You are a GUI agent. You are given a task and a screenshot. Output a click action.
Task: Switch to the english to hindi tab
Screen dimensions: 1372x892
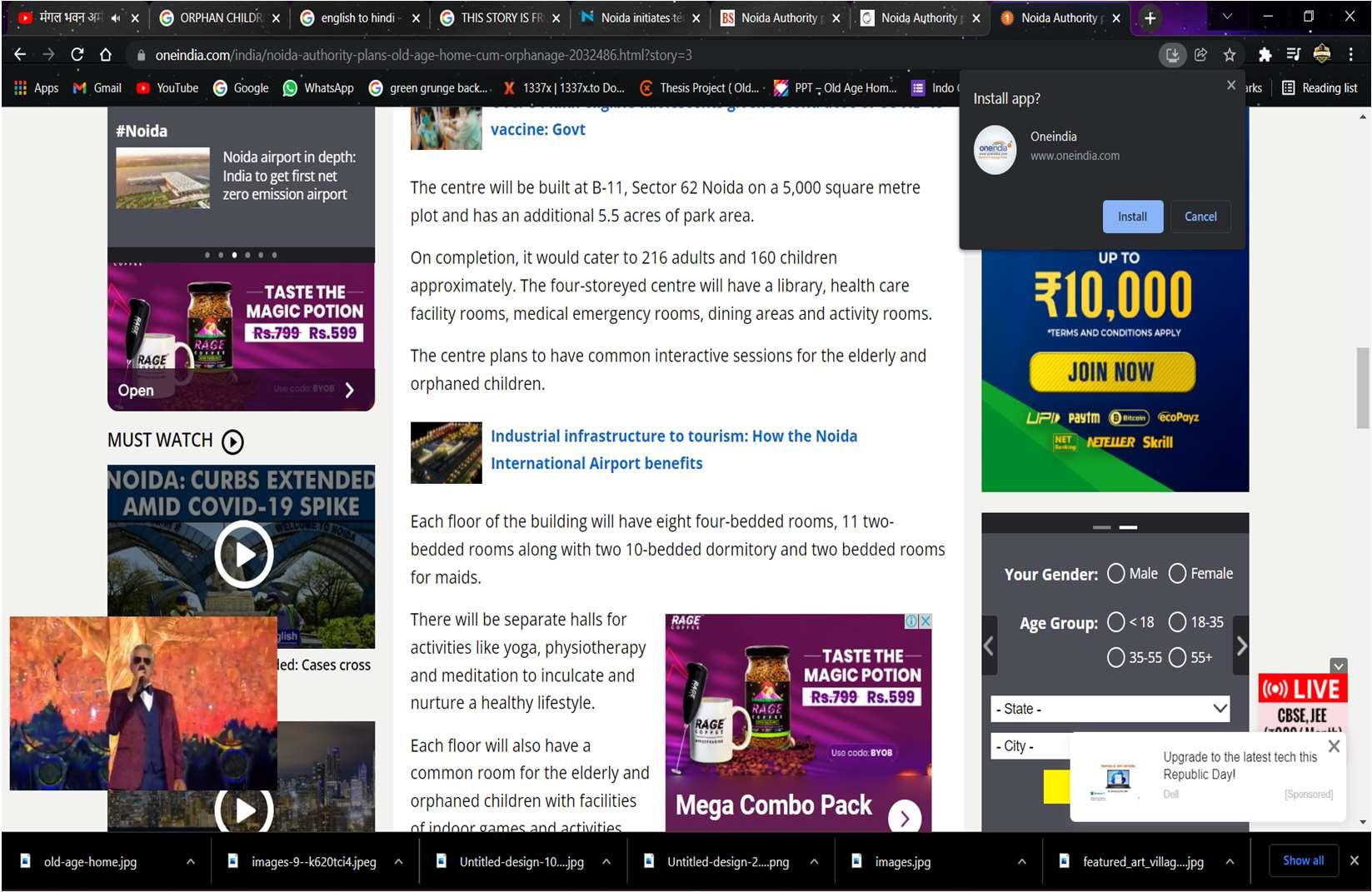point(360,17)
